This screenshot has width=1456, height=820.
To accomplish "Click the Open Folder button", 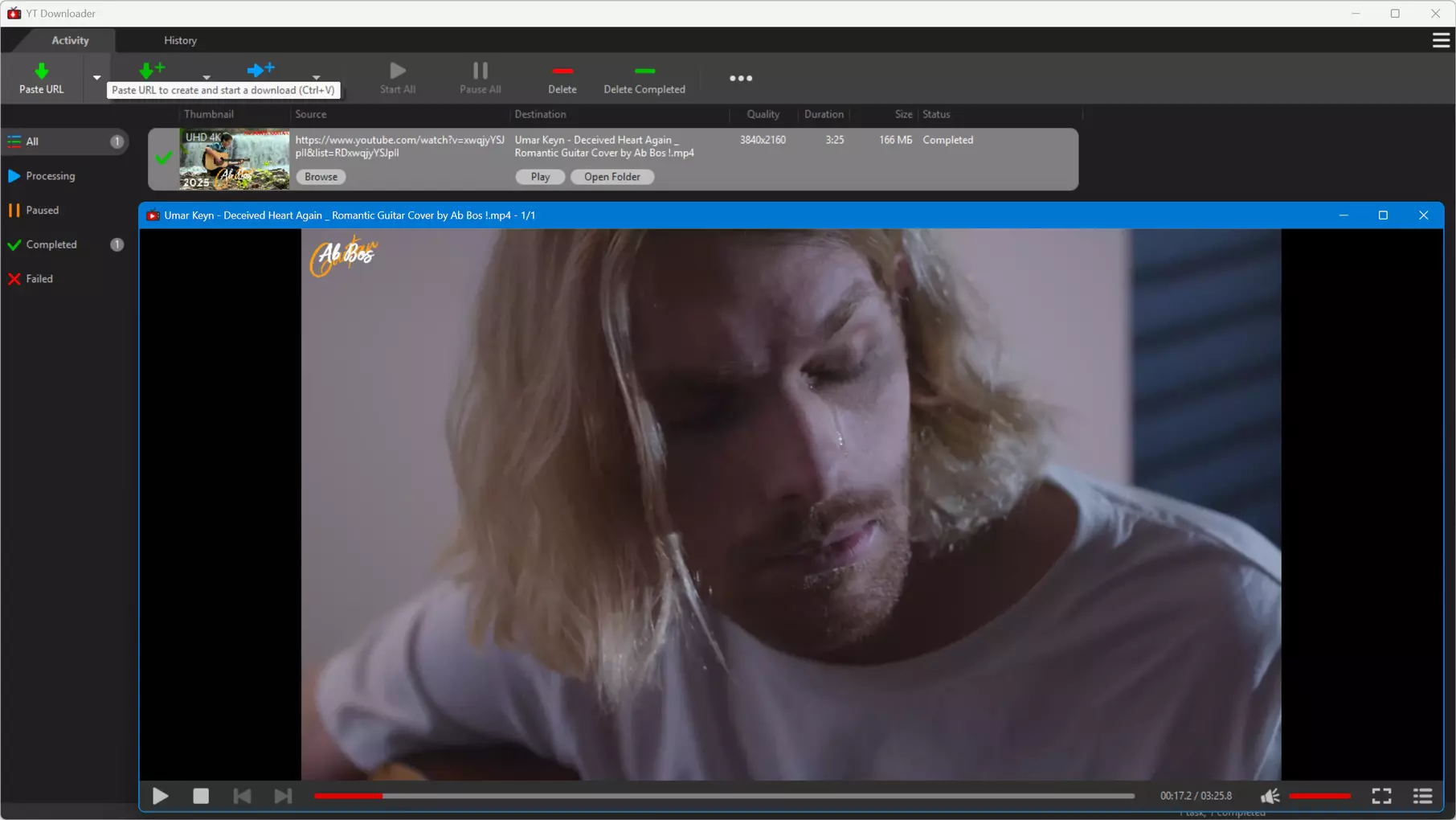I will (x=612, y=177).
